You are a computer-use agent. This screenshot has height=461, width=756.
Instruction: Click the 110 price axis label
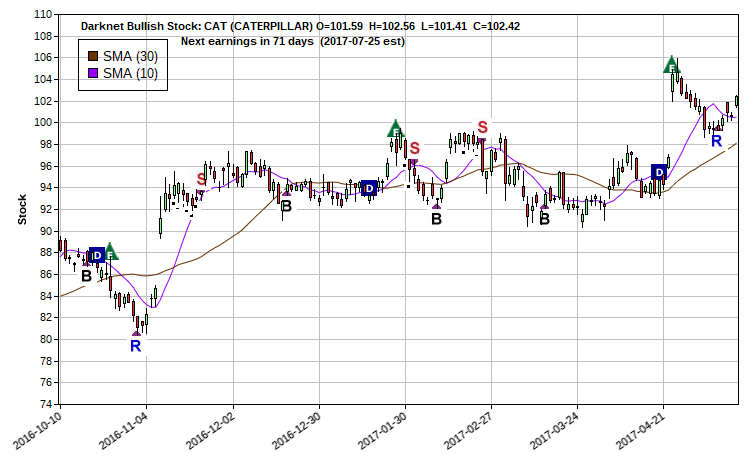[x=43, y=14]
